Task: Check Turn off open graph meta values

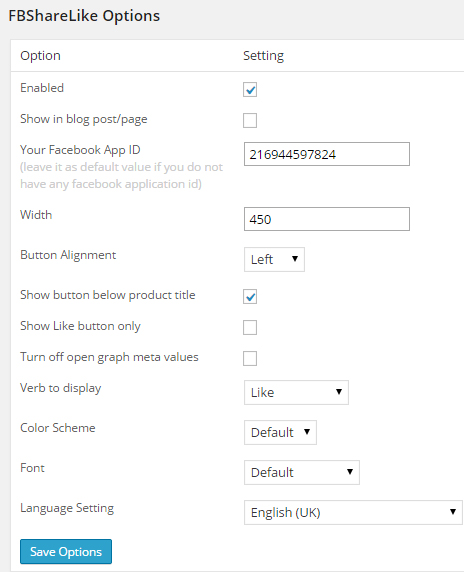Action: [250, 358]
